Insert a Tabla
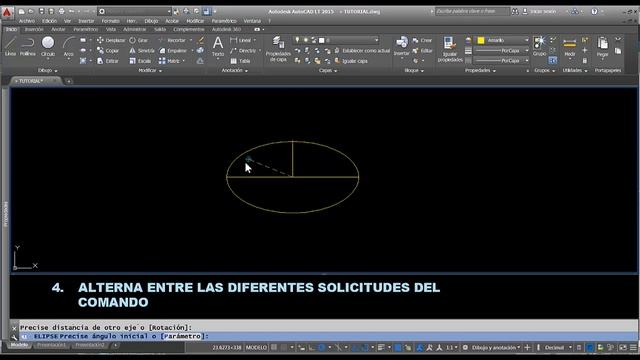 click(240, 61)
